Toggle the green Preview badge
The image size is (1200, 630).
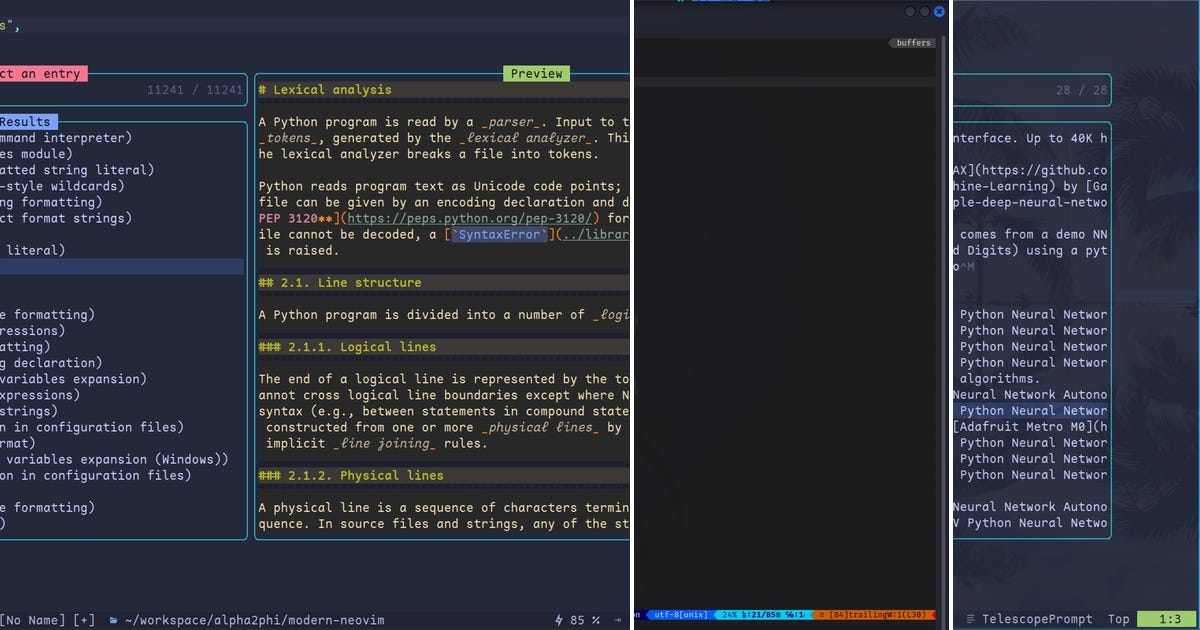536,73
